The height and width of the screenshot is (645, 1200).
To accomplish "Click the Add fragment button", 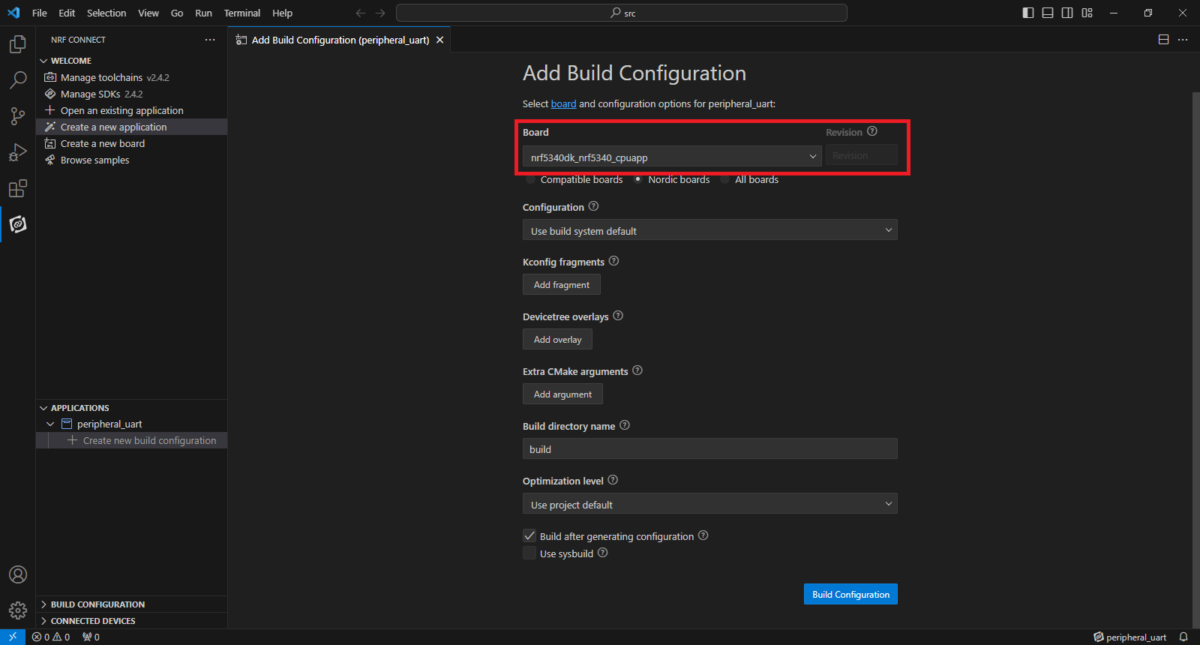I will coord(562,285).
